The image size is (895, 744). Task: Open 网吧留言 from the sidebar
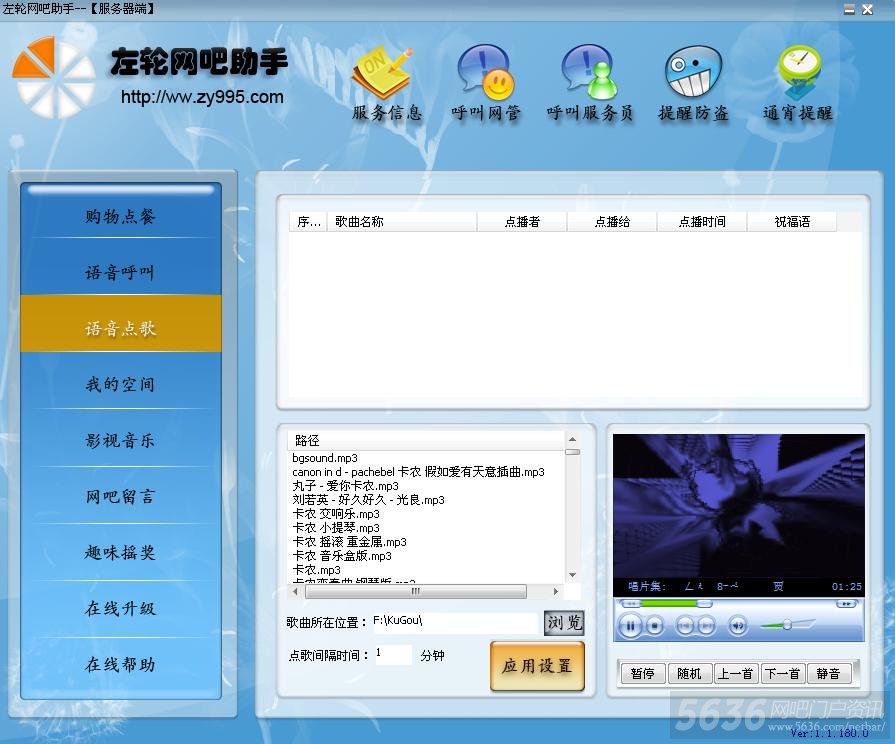120,496
